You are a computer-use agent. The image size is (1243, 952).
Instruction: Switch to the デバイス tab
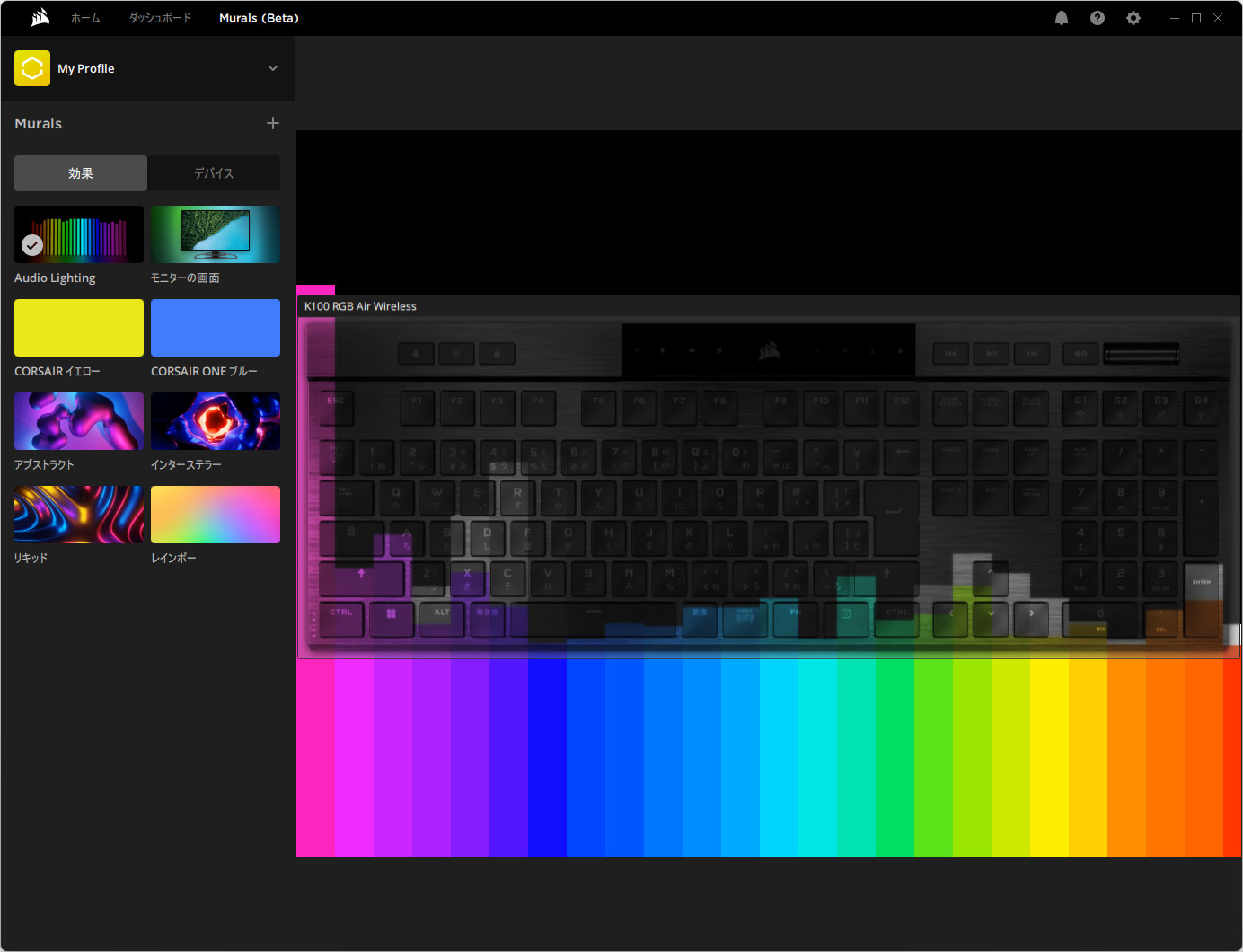[x=214, y=173]
